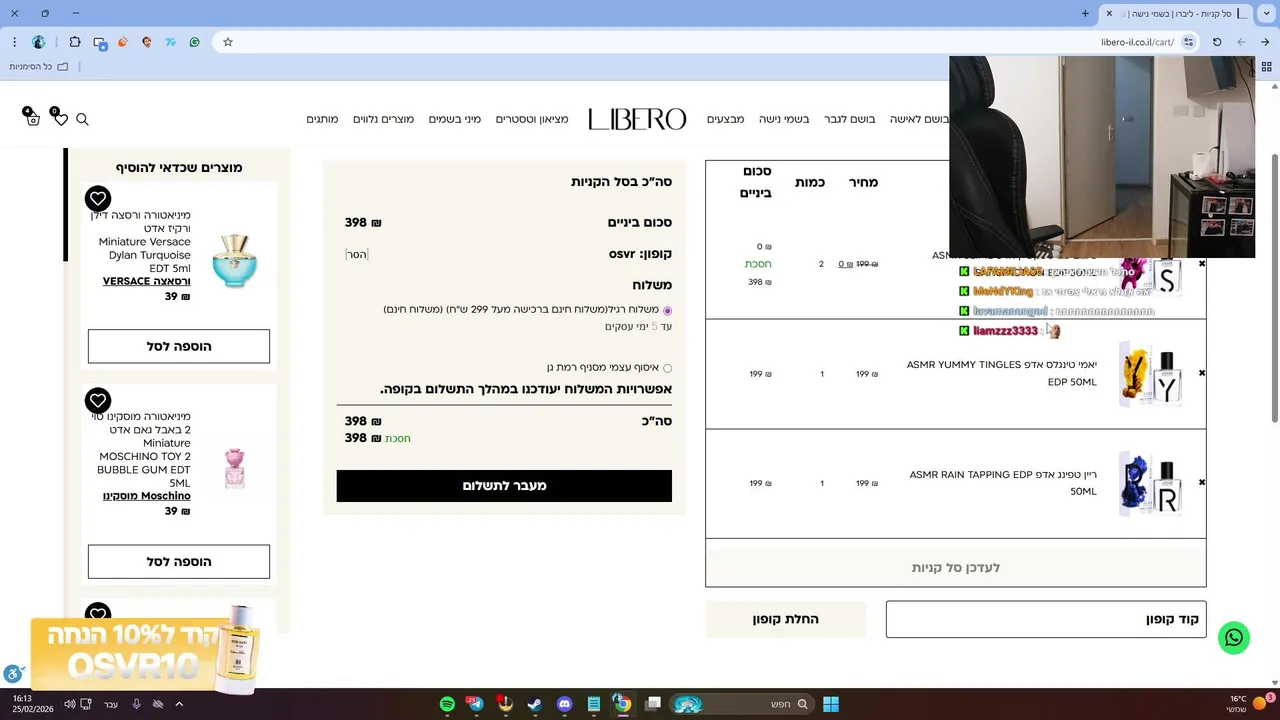Click the LIBERO logo

[637, 119]
